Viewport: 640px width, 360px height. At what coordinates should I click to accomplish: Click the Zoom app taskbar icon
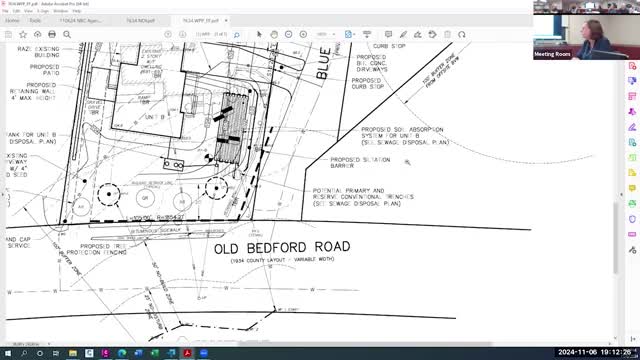point(204,353)
